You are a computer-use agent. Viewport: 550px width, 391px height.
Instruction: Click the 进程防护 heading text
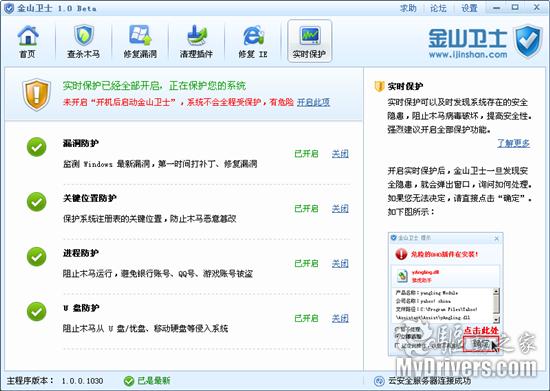pos(81,253)
